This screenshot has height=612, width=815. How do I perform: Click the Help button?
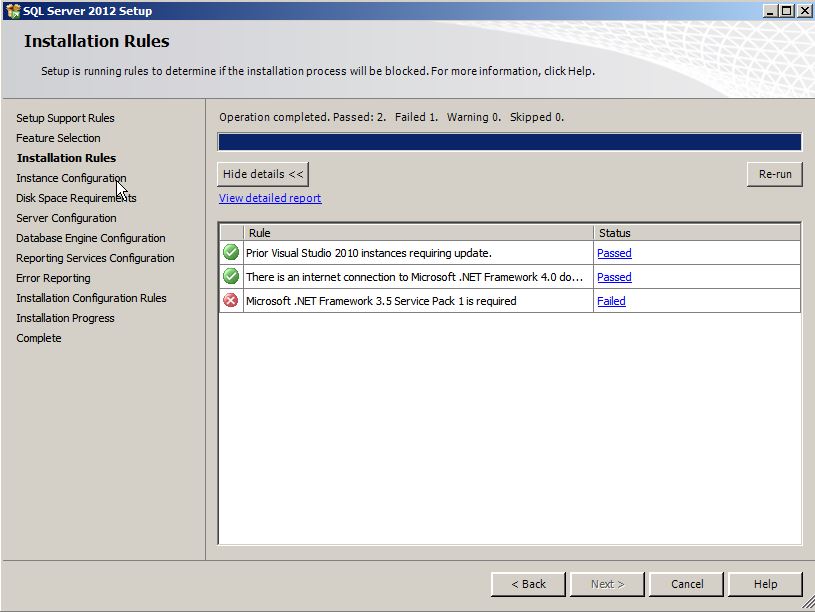pos(765,584)
